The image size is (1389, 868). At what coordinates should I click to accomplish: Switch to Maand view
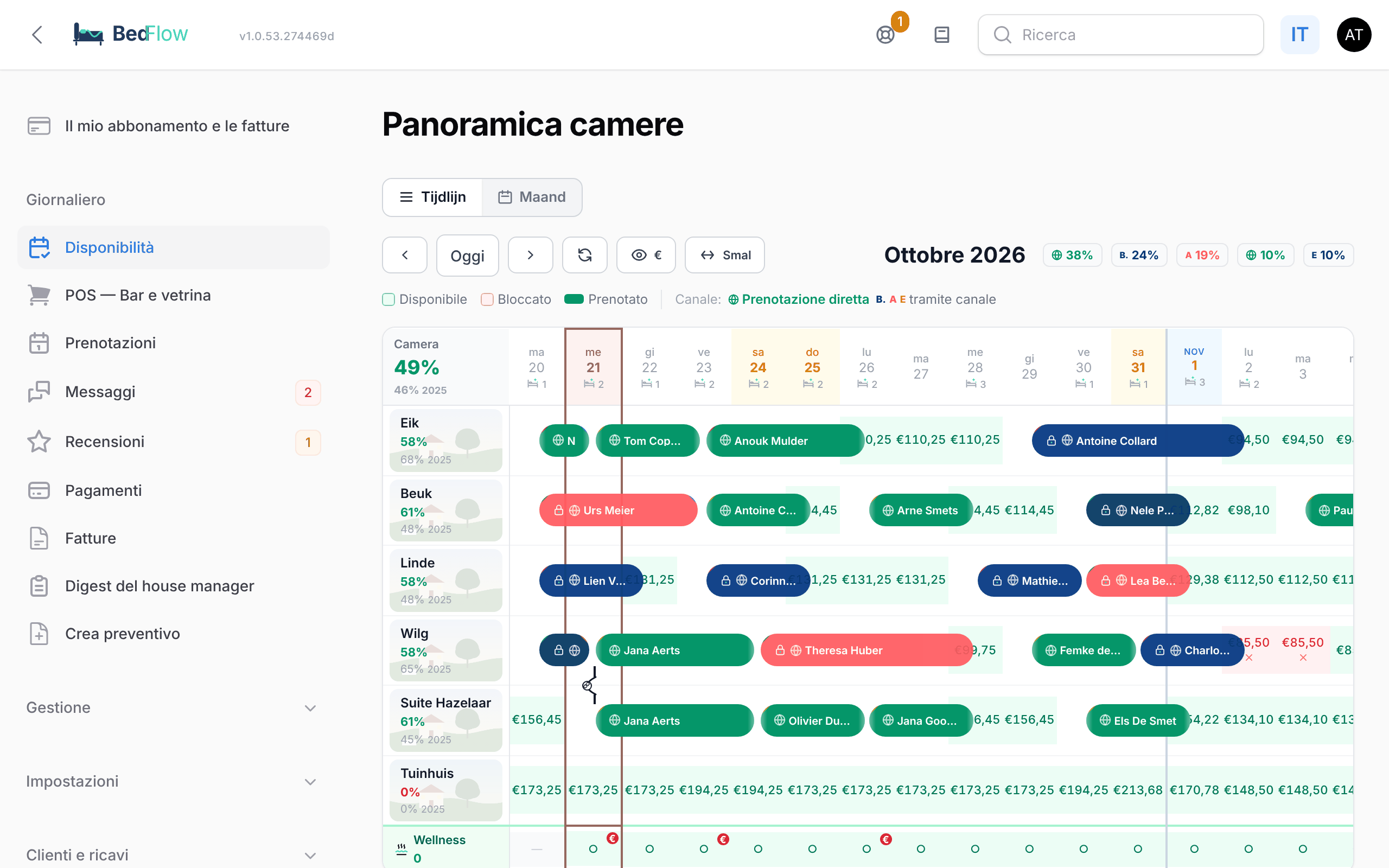[x=532, y=197]
